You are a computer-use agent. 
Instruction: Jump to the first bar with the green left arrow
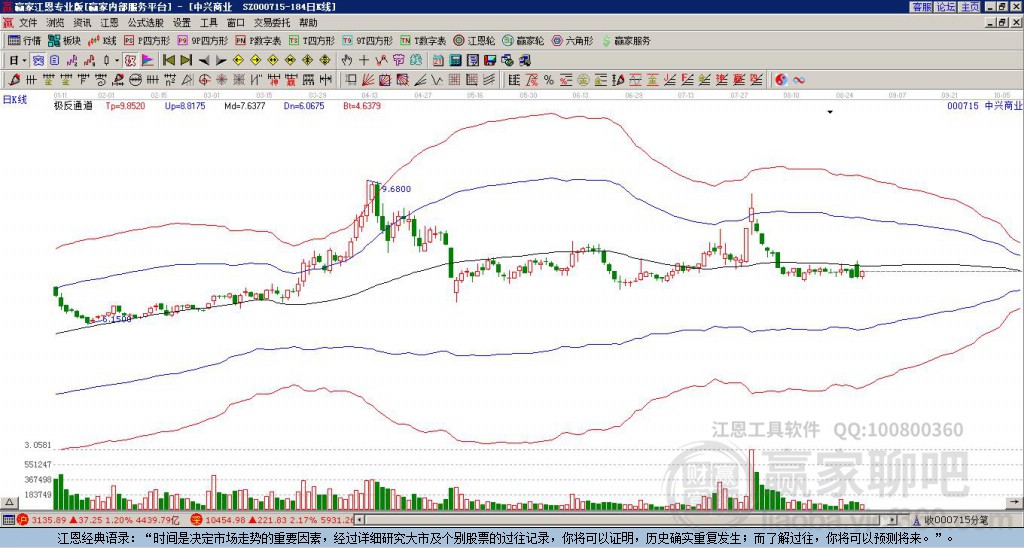click(x=168, y=61)
